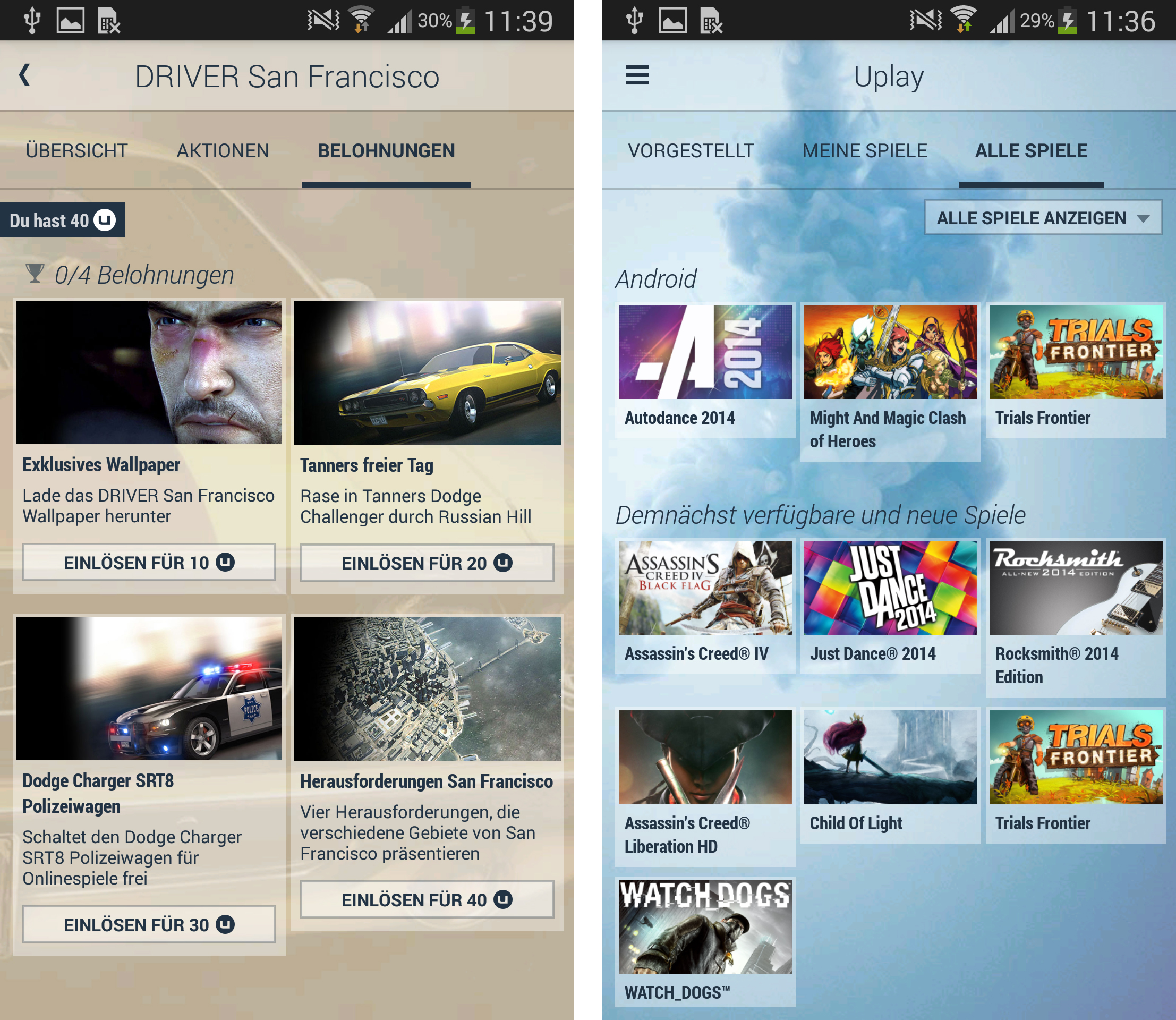Tap the trophy icon beside 0/4 Belohnungen
Image resolution: width=1176 pixels, height=1020 pixels.
35,274
